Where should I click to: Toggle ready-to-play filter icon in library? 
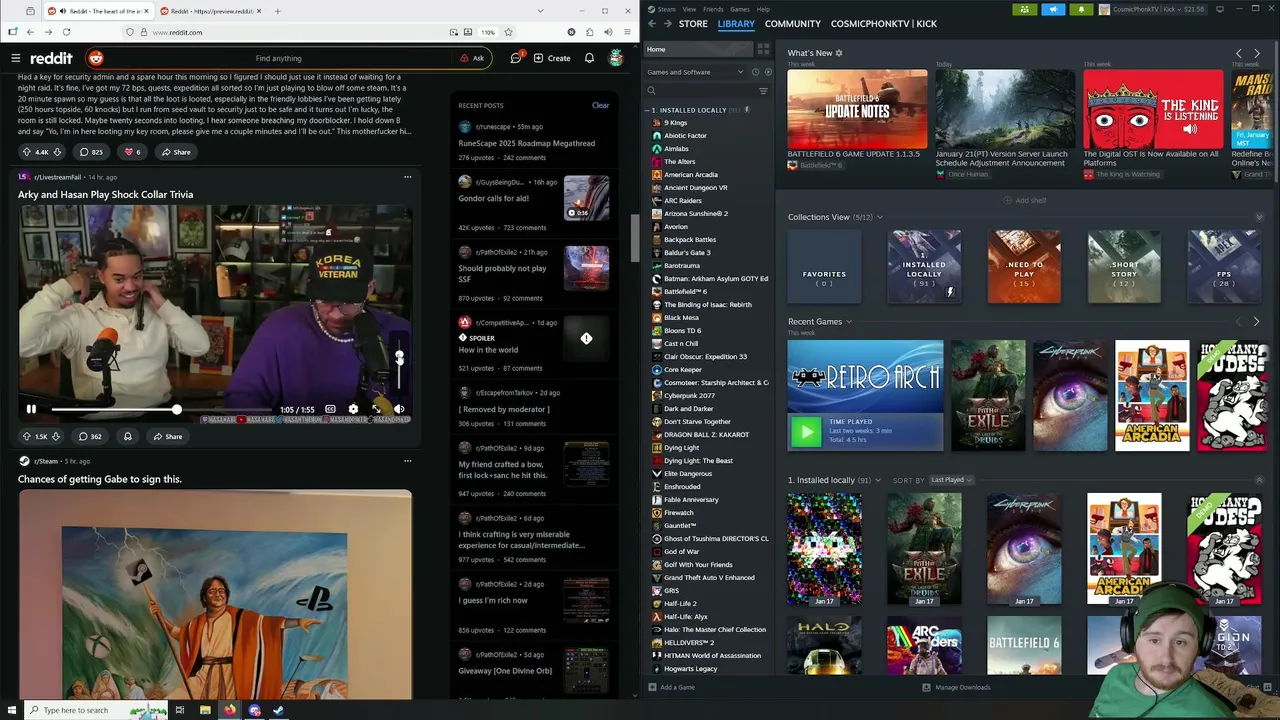point(768,72)
